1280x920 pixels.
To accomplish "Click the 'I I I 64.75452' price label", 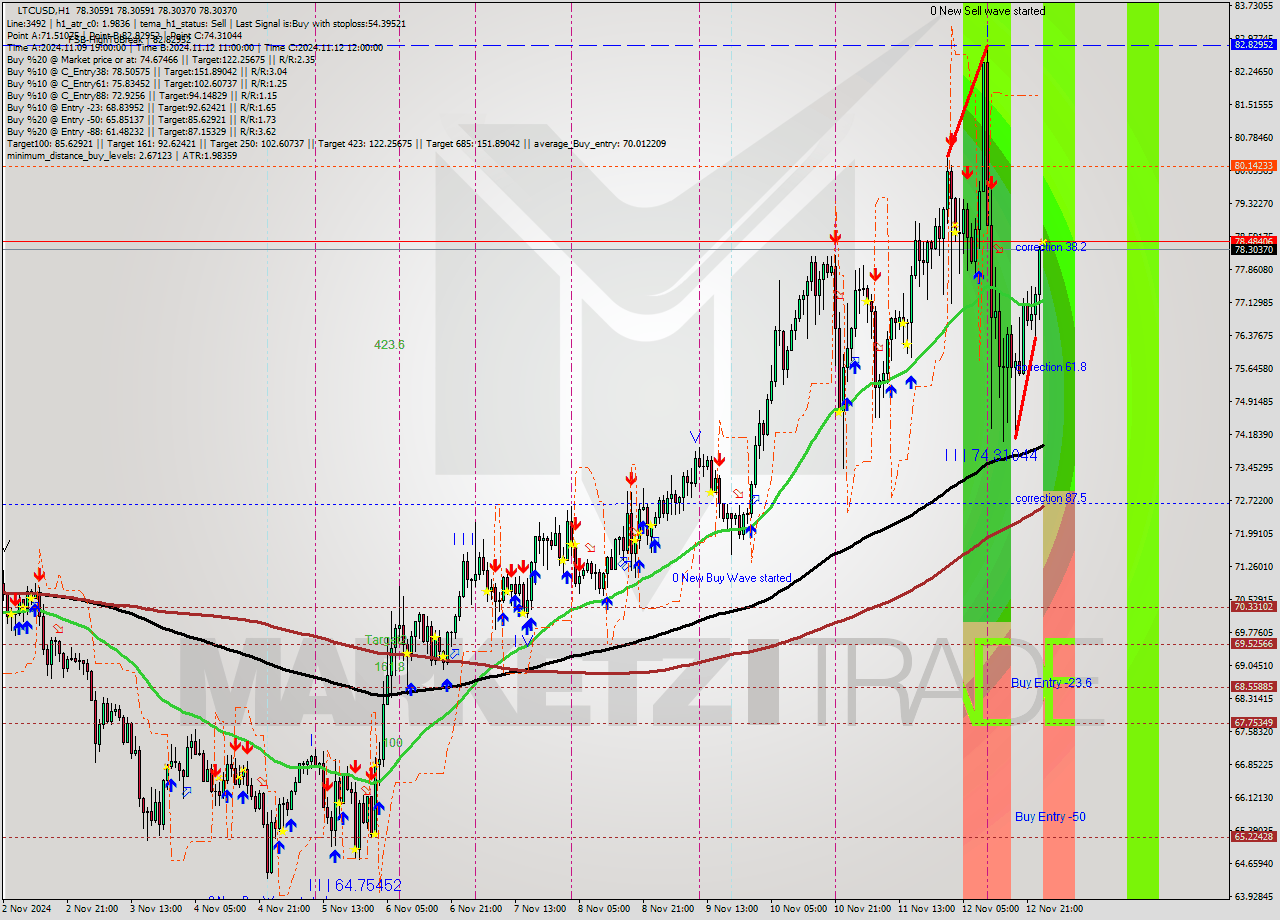I will (354, 885).
